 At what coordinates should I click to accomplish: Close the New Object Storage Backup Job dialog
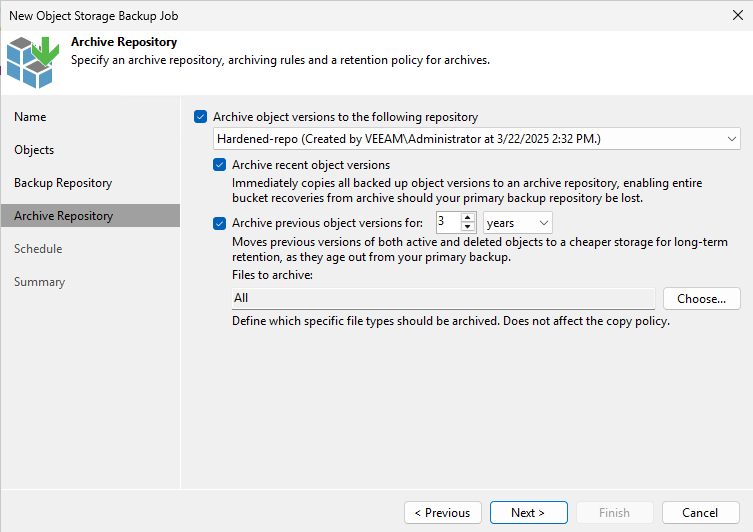[738, 15]
